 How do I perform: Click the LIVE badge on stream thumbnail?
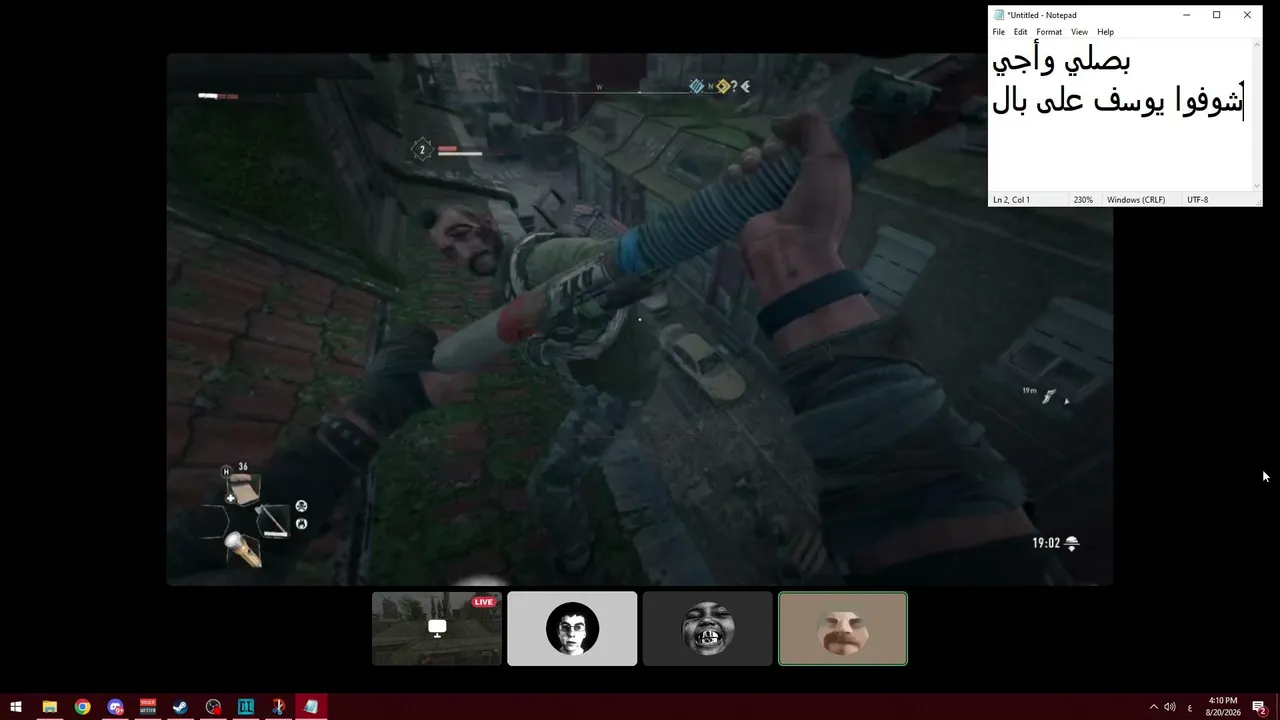(484, 602)
